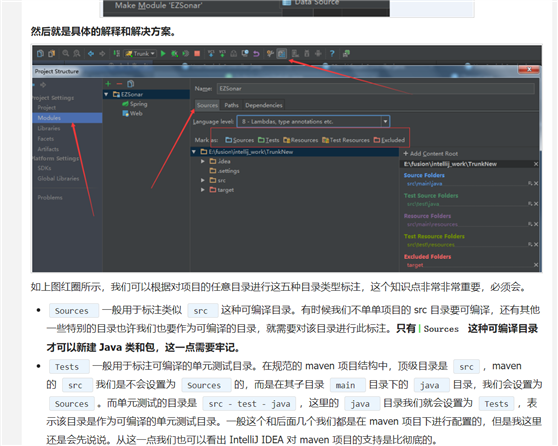Expand the src folder node
This screenshot has height=446, width=558.
[x=203, y=180]
